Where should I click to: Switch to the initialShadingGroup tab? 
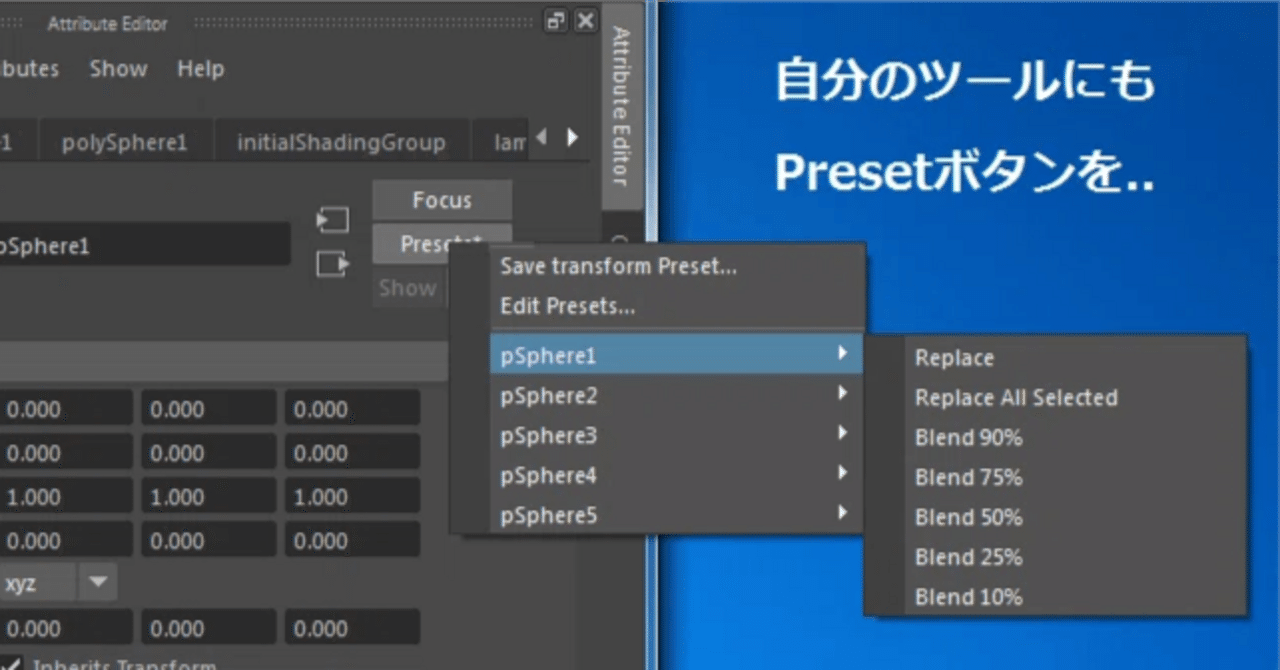click(342, 141)
